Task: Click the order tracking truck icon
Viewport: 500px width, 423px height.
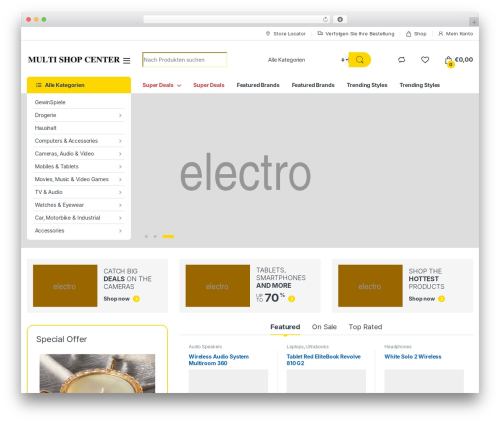Action: tap(320, 33)
